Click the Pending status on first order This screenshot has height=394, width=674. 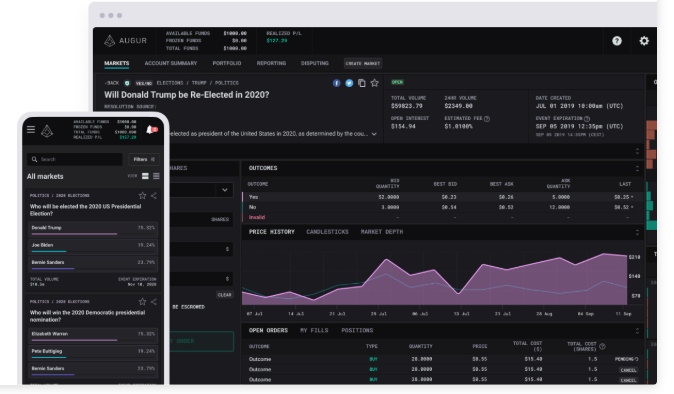point(626,359)
